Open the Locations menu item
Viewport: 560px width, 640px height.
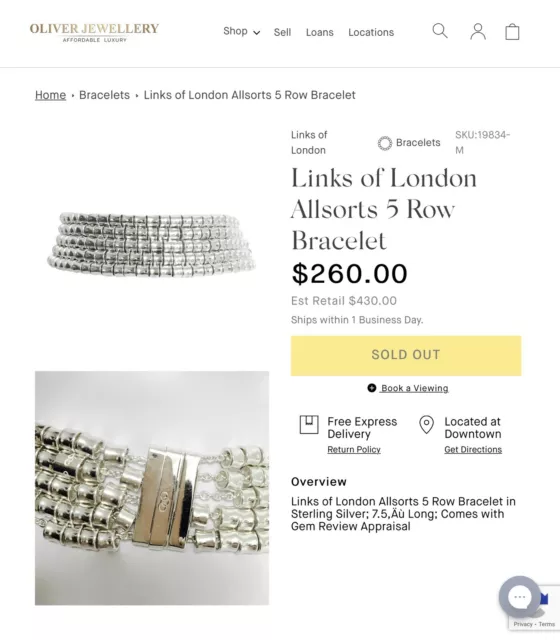[x=371, y=32]
